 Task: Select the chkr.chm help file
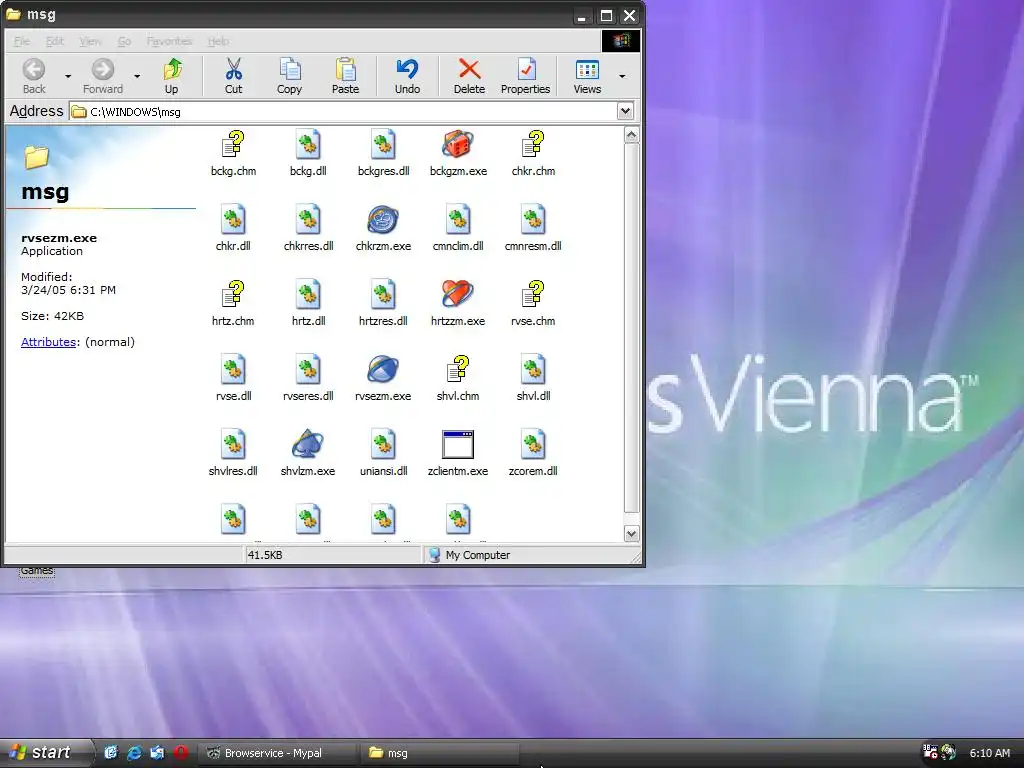click(x=533, y=144)
